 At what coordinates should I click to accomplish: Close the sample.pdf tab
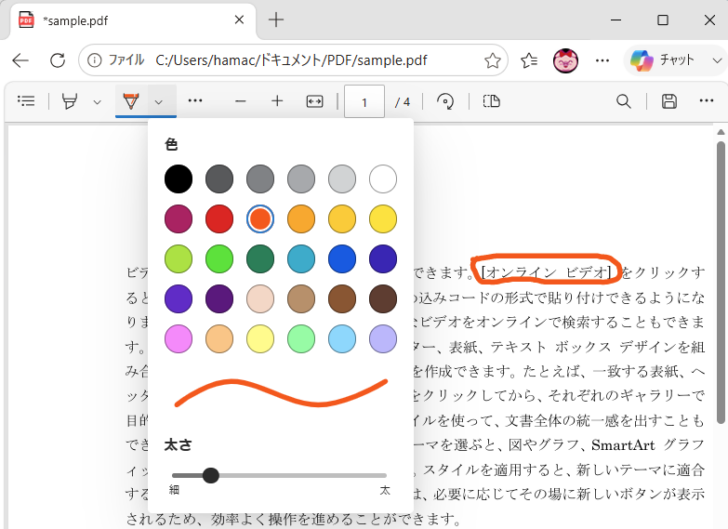coord(239,20)
